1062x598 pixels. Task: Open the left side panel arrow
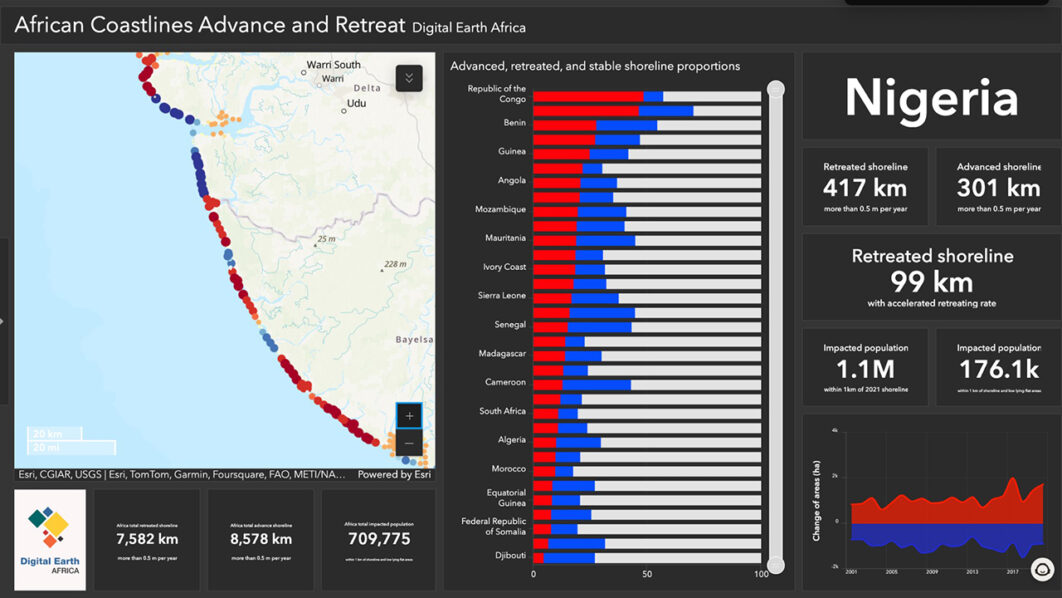3,321
